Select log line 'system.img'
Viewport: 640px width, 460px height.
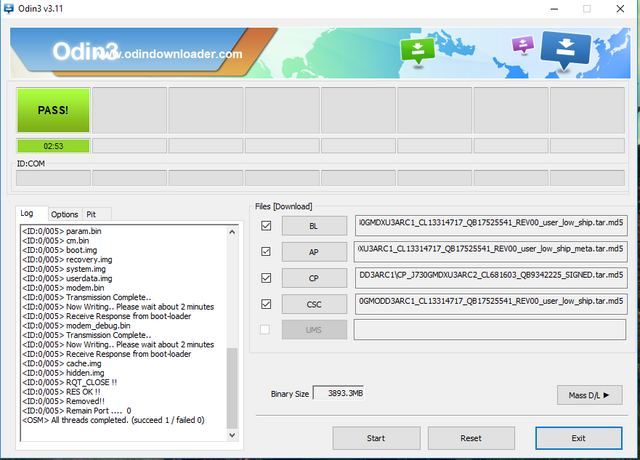(64, 269)
